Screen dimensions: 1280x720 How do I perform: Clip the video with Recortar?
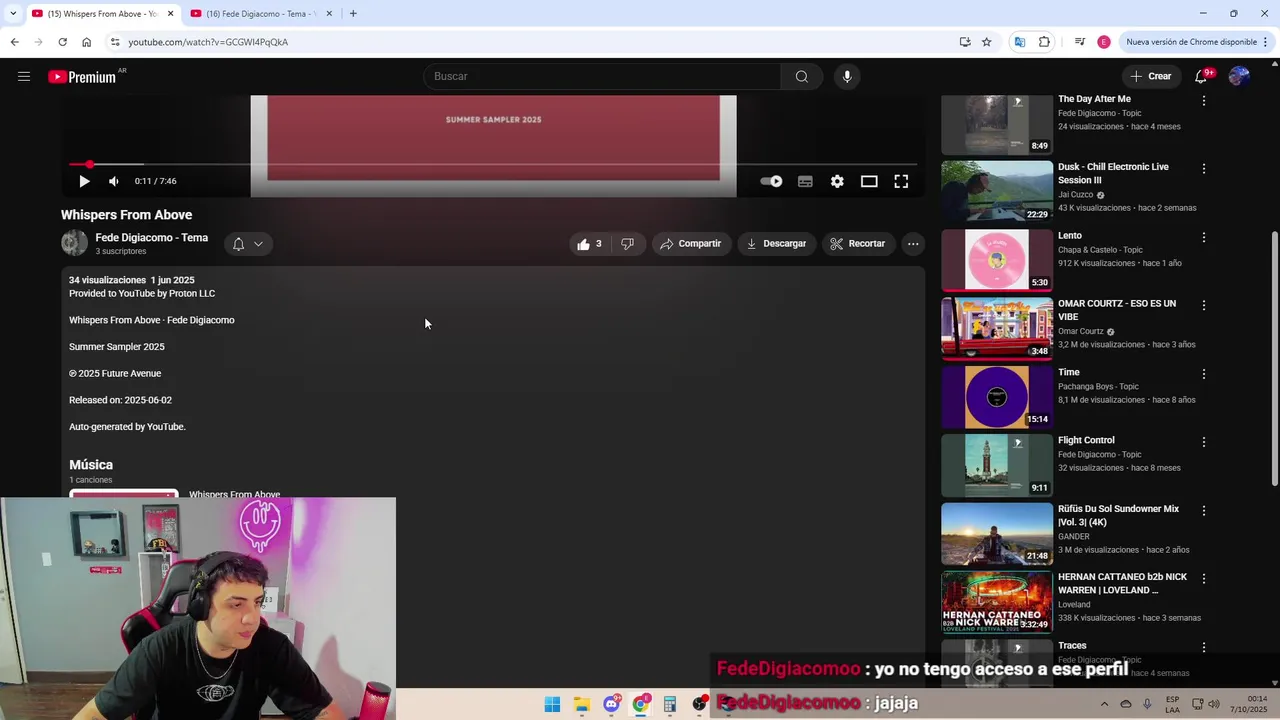coord(858,243)
